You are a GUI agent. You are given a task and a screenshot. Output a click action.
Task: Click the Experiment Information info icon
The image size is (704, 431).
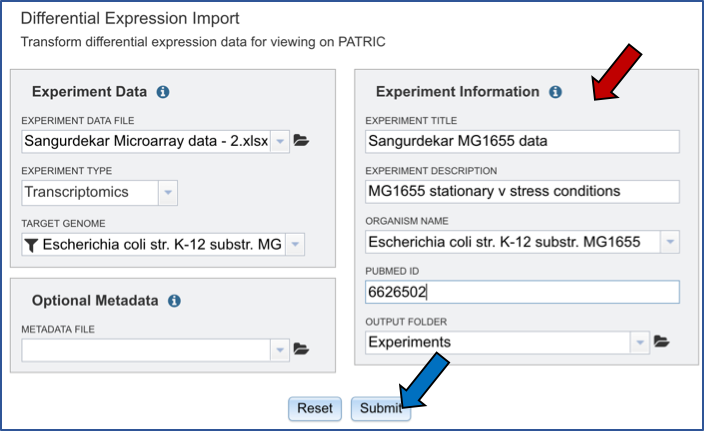pyautogui.click(x=555, y=92)
